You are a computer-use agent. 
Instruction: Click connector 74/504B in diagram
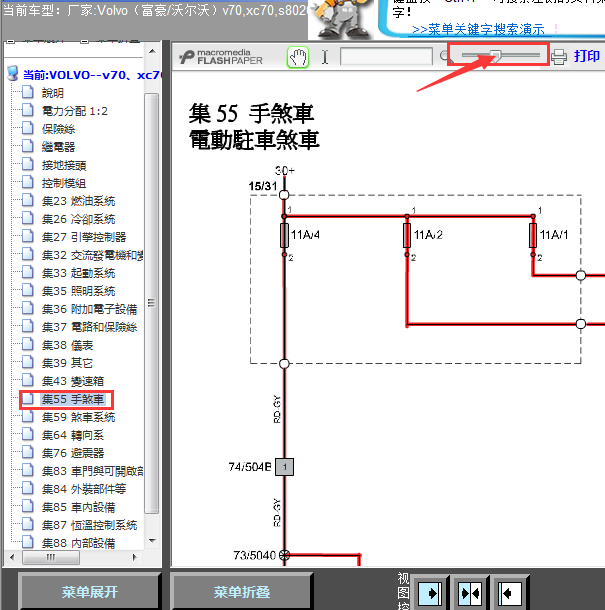284,467
